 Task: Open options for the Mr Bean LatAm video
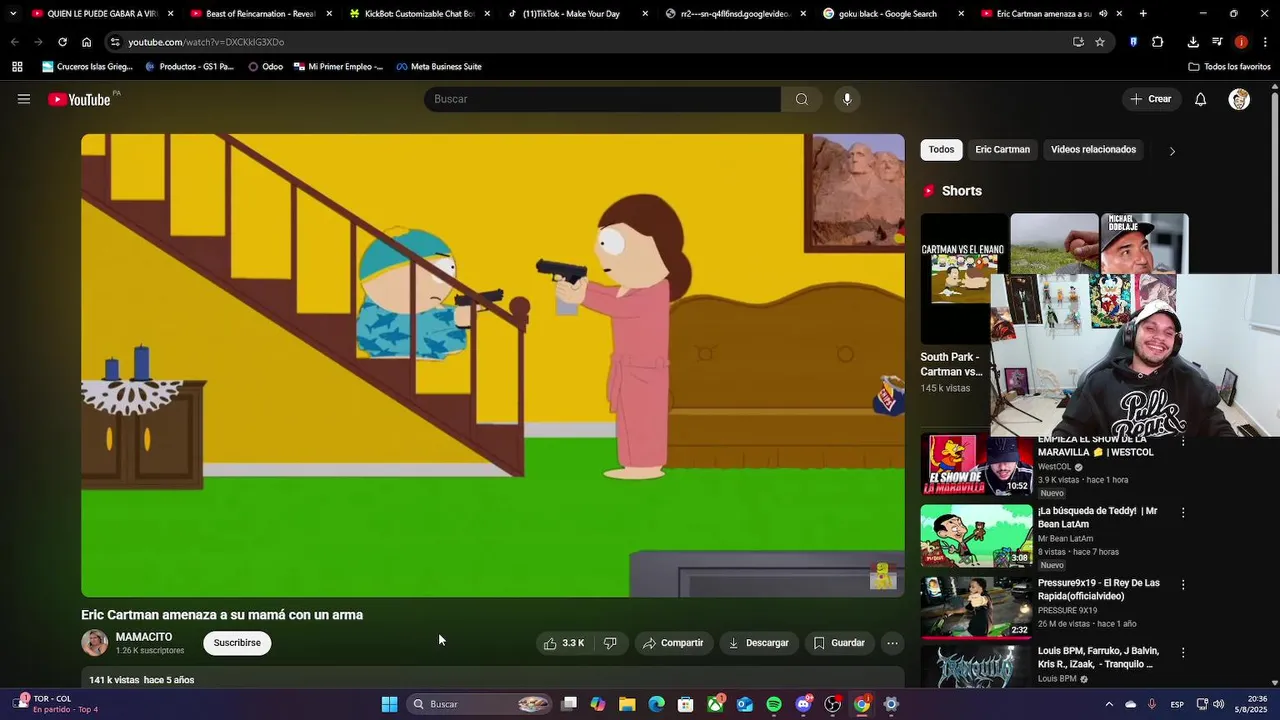1183,512
